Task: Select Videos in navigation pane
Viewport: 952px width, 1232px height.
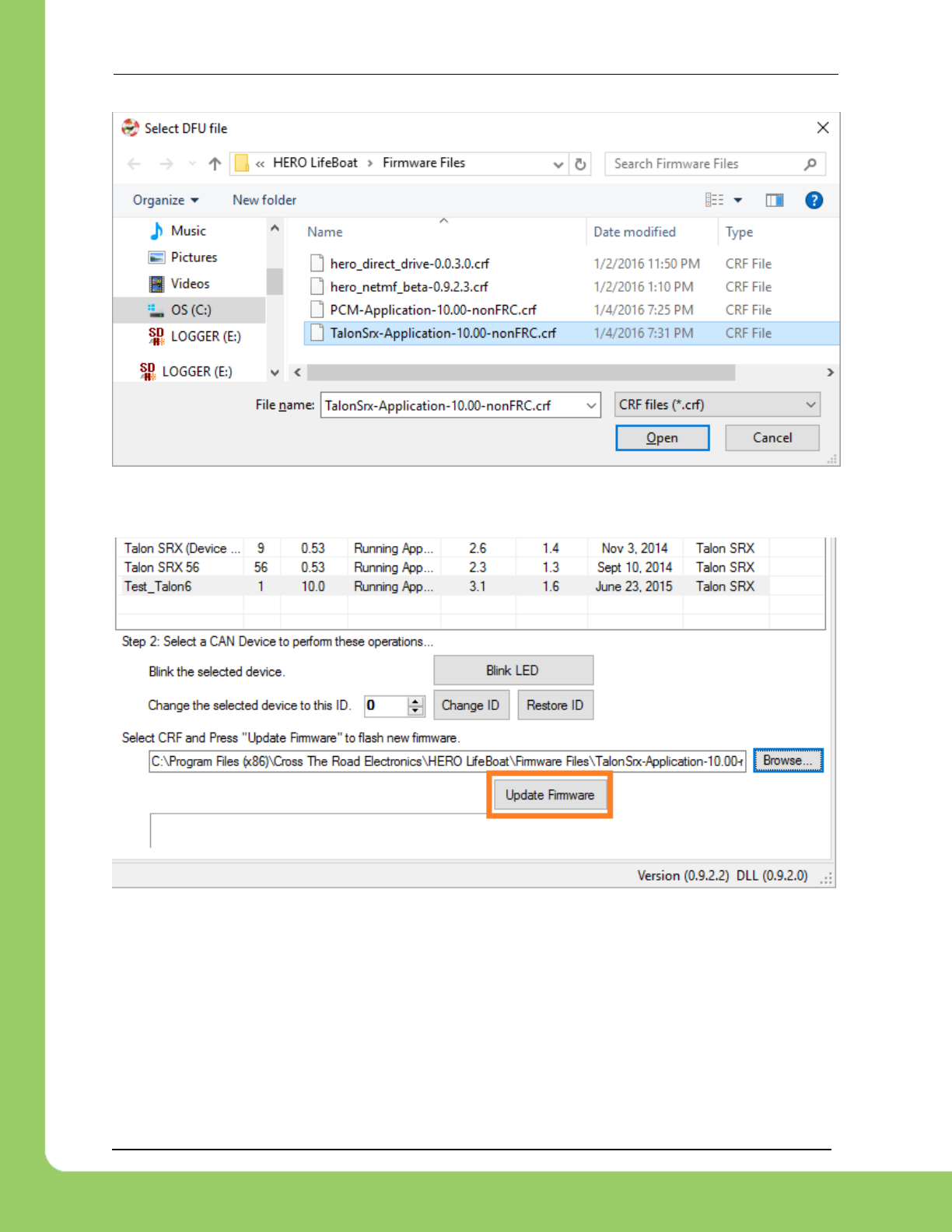Action: (190, 284)
